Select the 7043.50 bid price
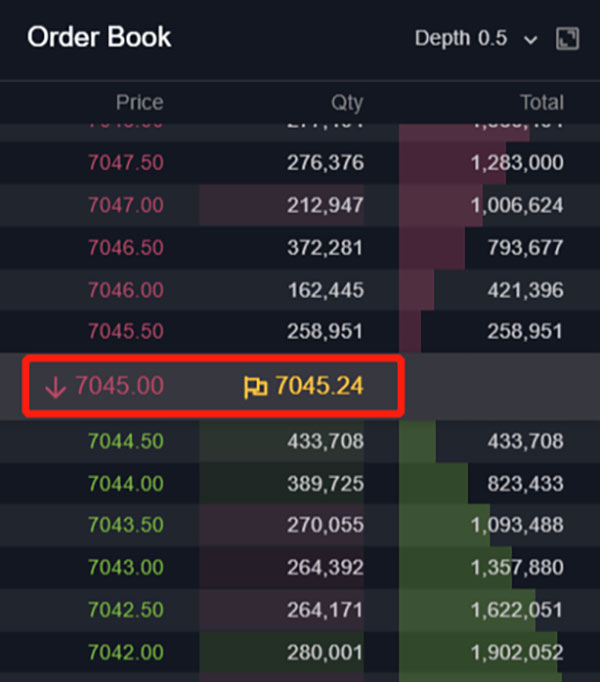The image size is (600, 682). pyautogui.click(x=125, y=525)
